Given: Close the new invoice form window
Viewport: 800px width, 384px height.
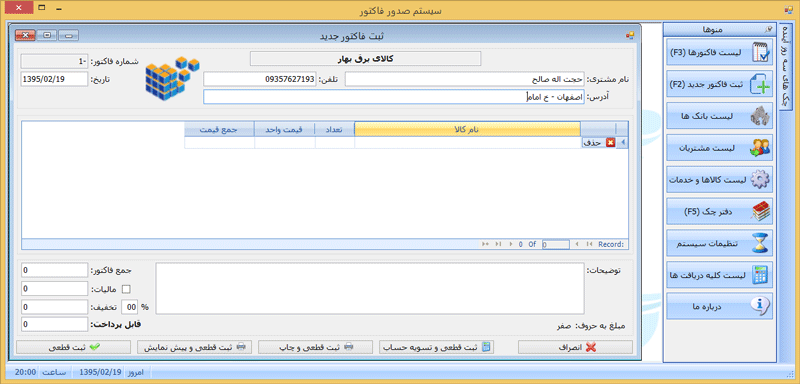Looking at the screenshot, I should point(26,35).
